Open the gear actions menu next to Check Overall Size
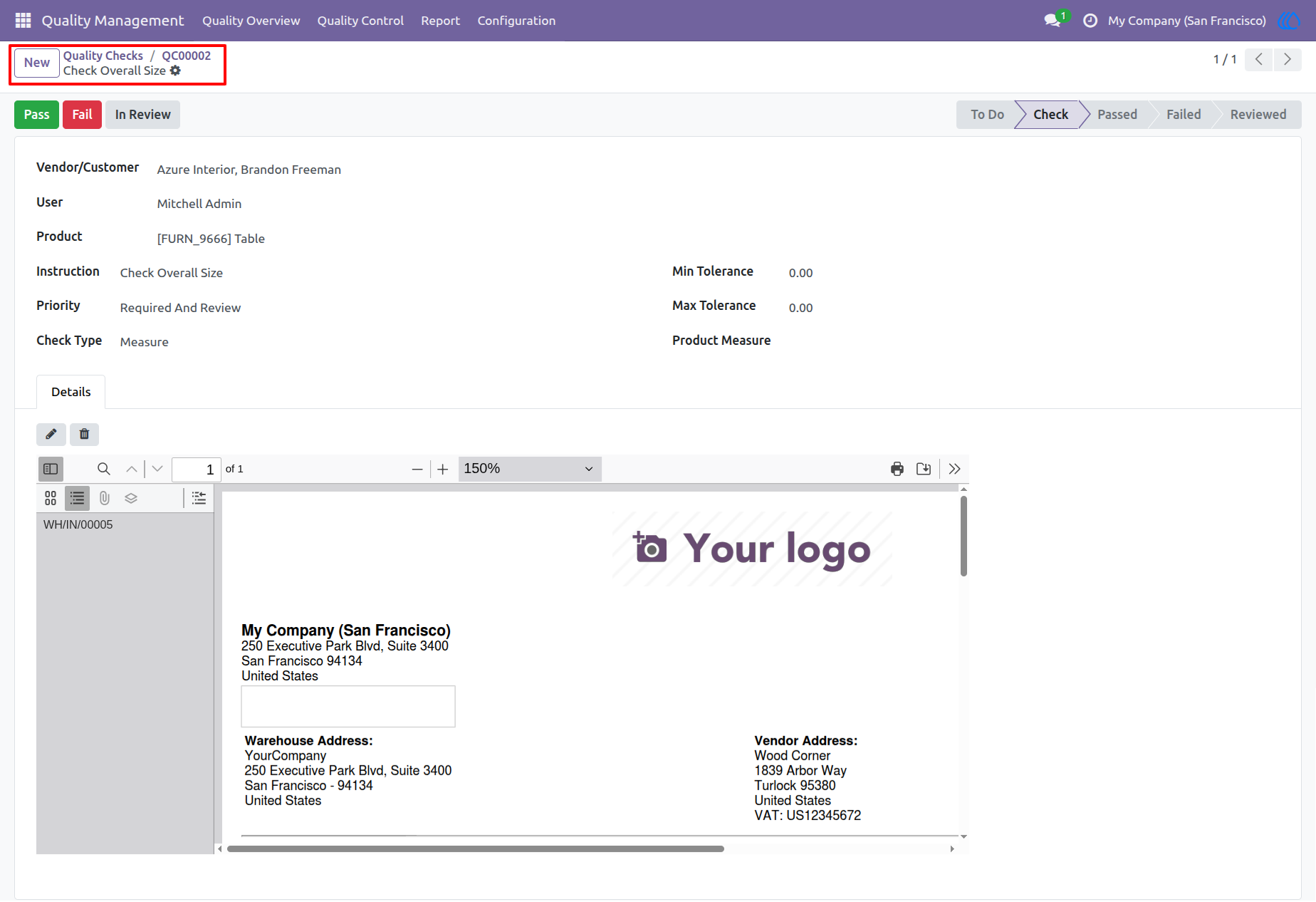The image size is (1316, 902). 175,71
